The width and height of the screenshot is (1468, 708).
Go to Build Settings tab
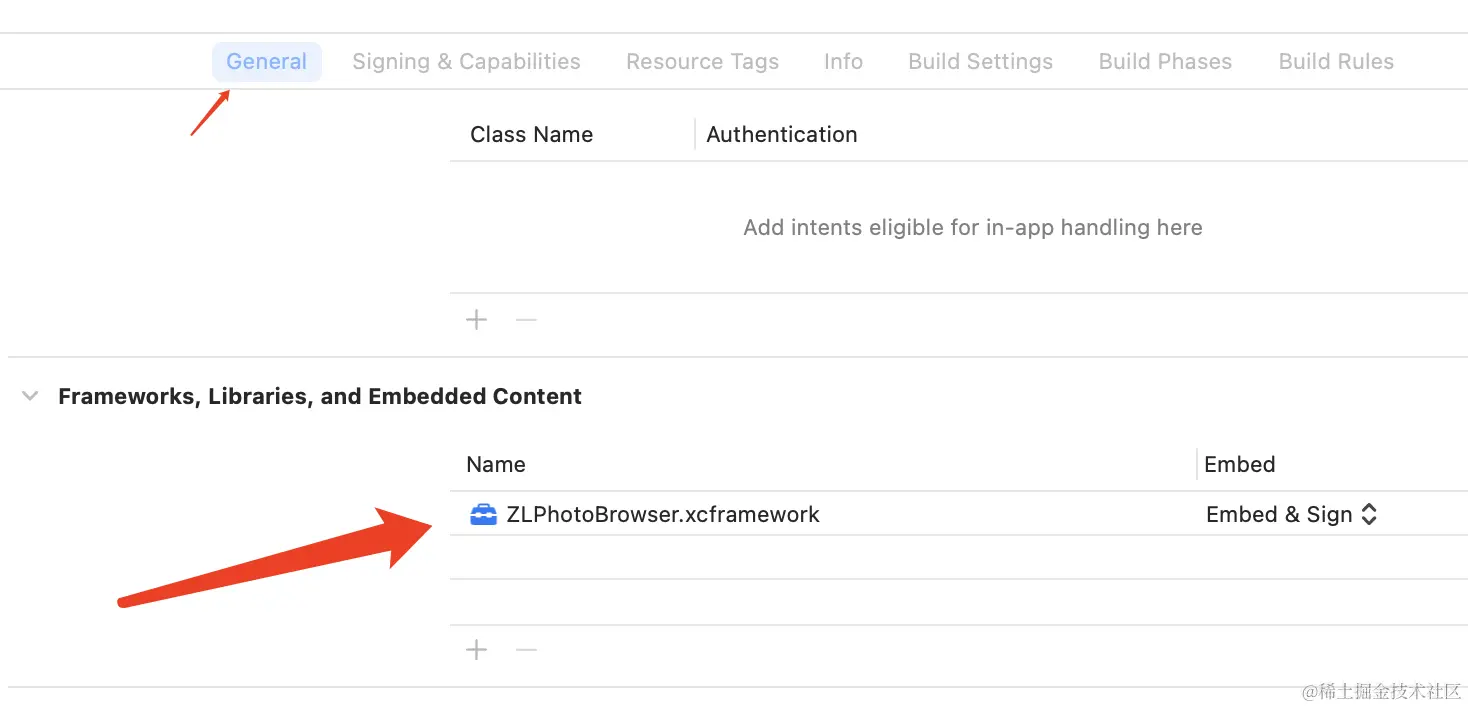980,61
